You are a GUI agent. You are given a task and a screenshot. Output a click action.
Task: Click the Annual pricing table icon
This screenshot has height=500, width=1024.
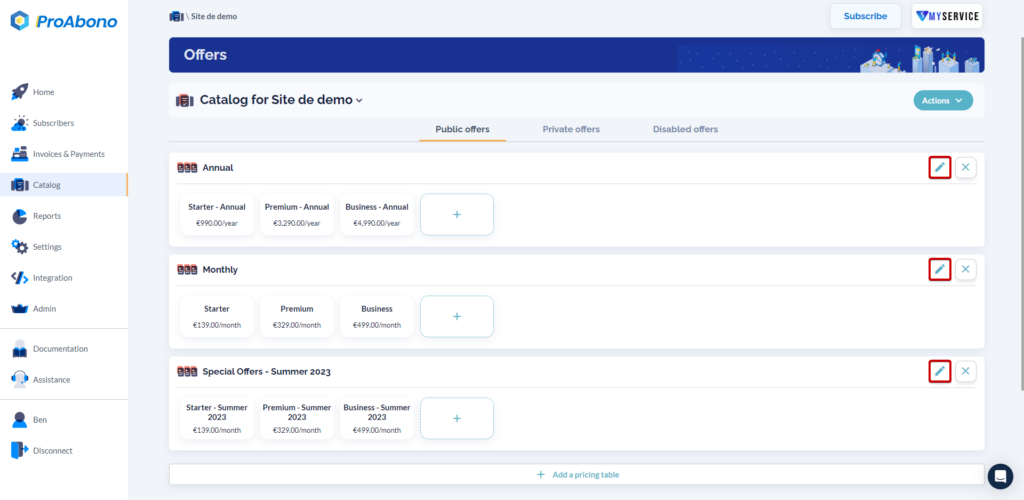point(187,168)
